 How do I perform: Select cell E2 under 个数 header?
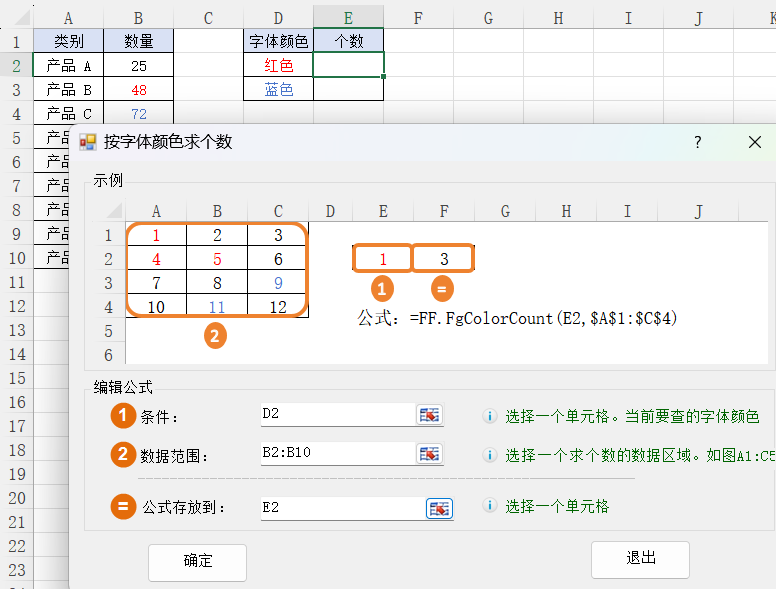tap(348, 65)
